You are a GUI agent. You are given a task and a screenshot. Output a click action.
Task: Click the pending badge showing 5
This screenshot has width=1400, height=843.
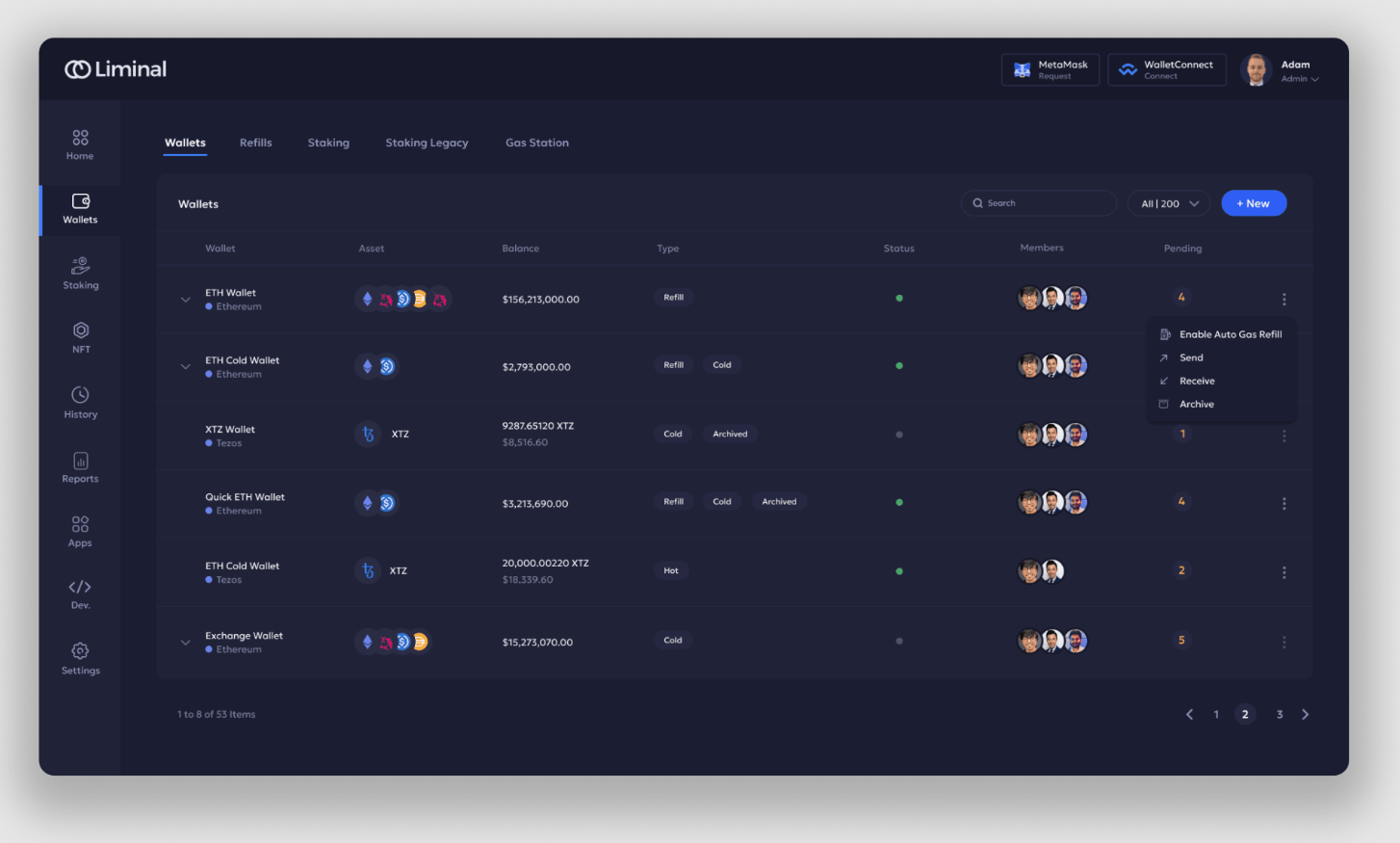(1181, 640)
